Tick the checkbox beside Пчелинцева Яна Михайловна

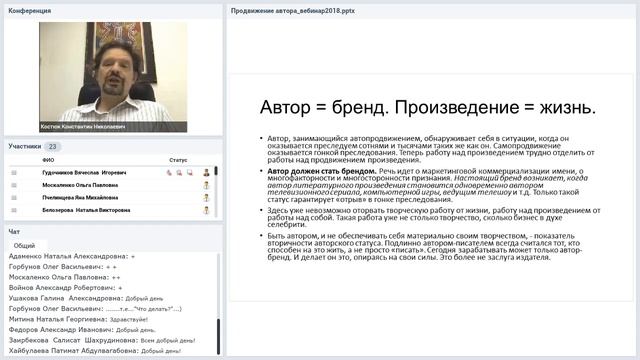(x=14, y=198)
